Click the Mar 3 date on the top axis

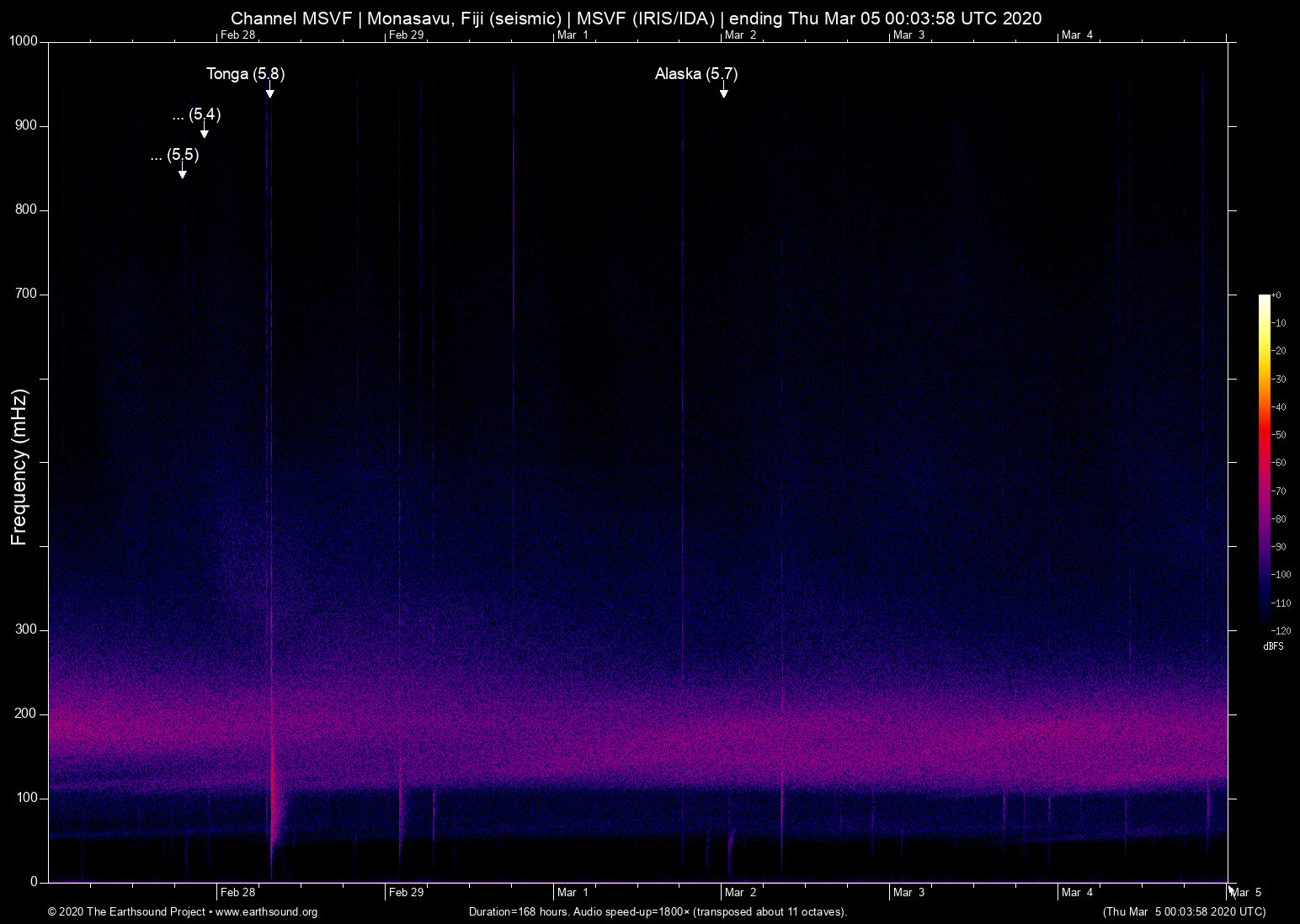[908, 35]
